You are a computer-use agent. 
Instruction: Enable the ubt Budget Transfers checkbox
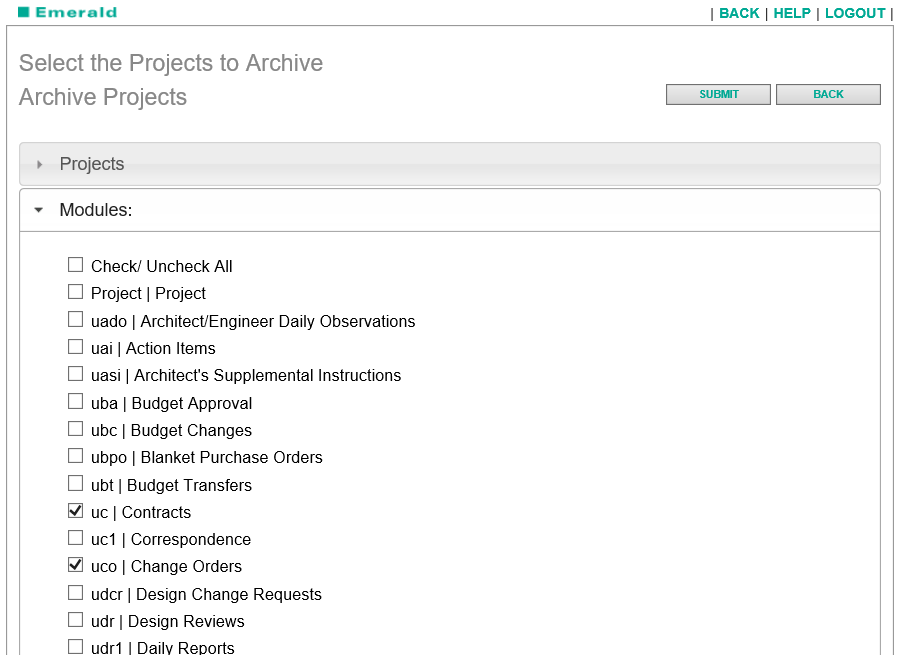tap(76, 483)
